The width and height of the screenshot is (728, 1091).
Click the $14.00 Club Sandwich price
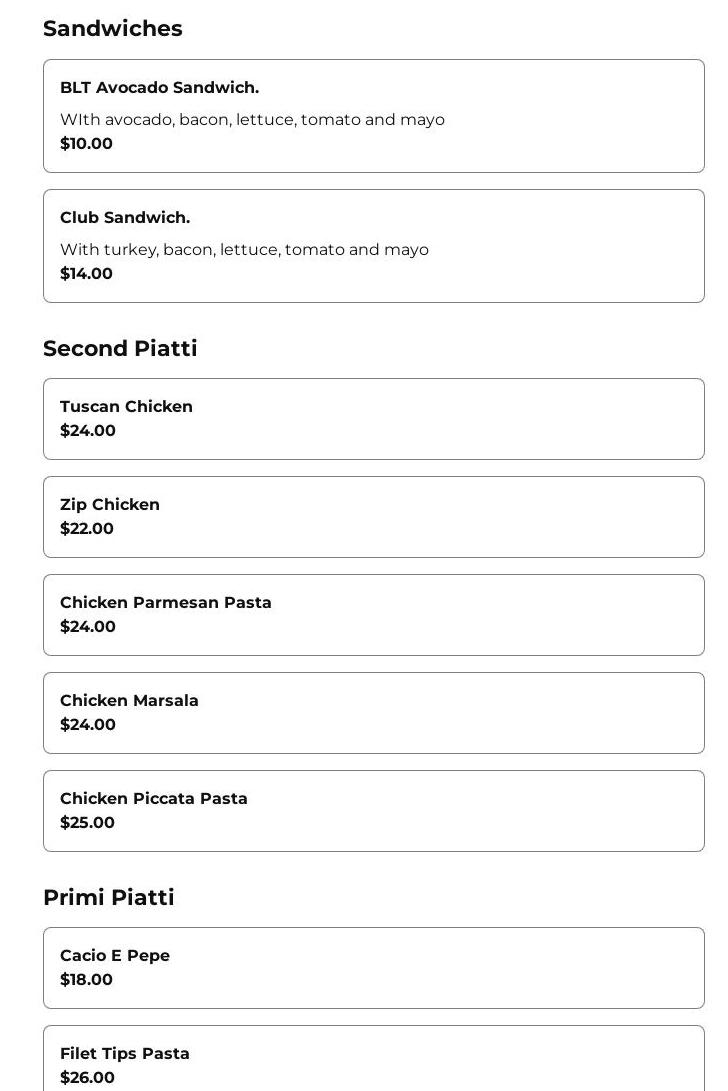[86, 273]
